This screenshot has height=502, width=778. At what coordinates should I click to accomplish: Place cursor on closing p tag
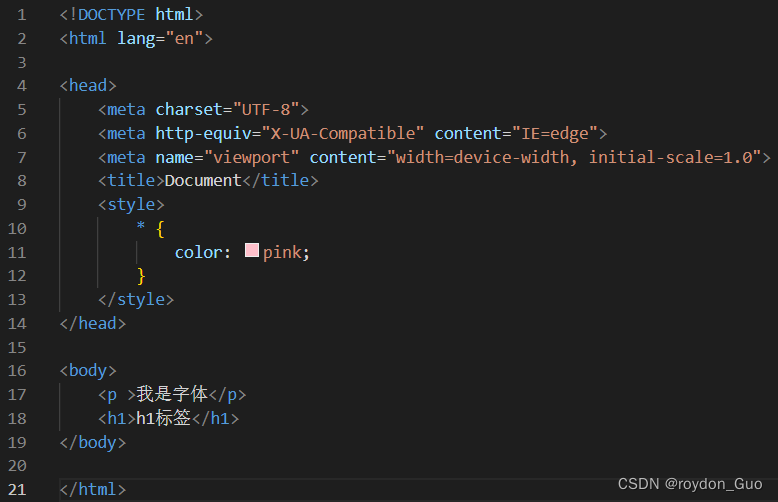(227, 394)
